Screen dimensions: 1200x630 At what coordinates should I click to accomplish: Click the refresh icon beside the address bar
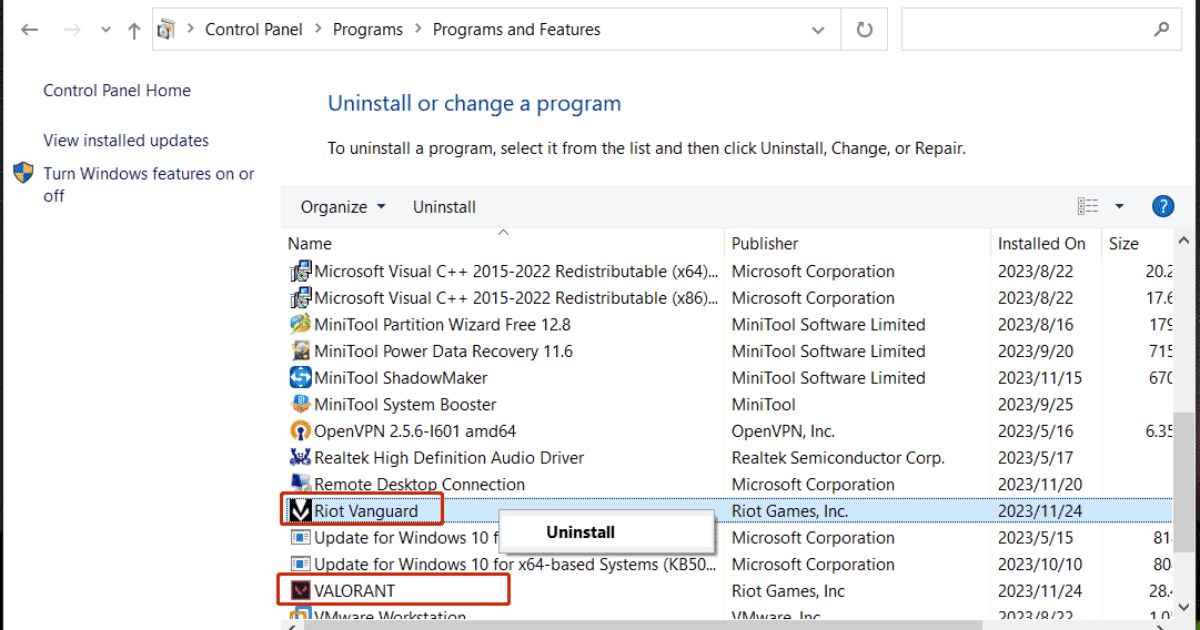click(x=863, y=28)
